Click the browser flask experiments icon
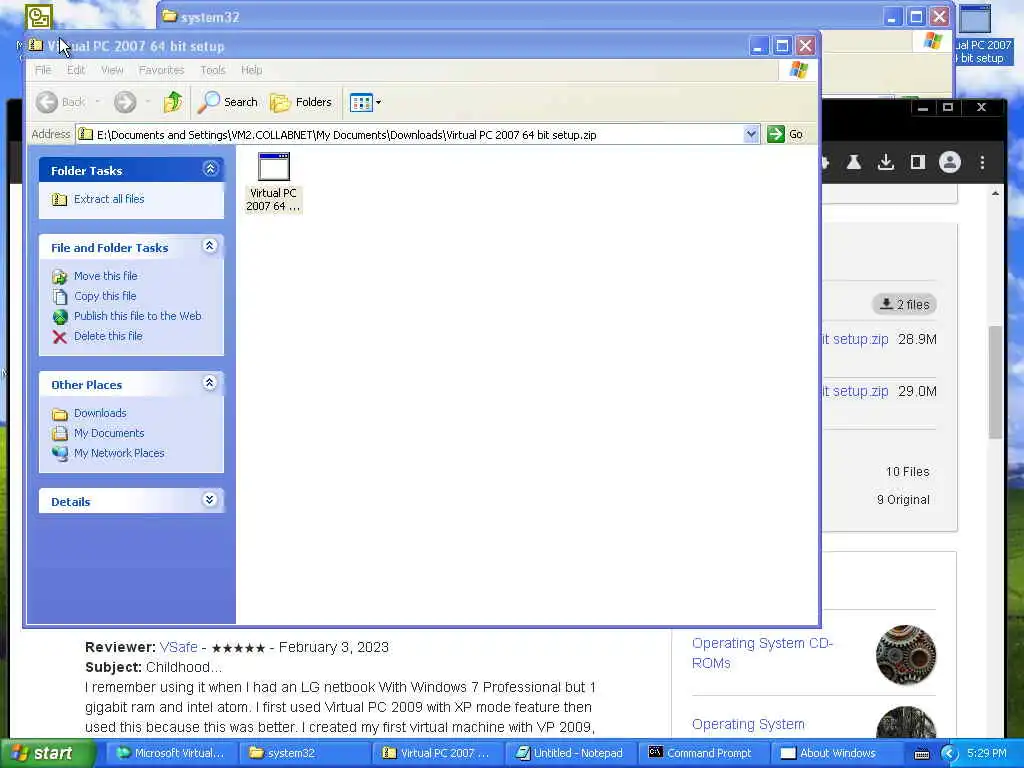The height and width of the screenshot is (768, 1024). [x=854, y=162]
